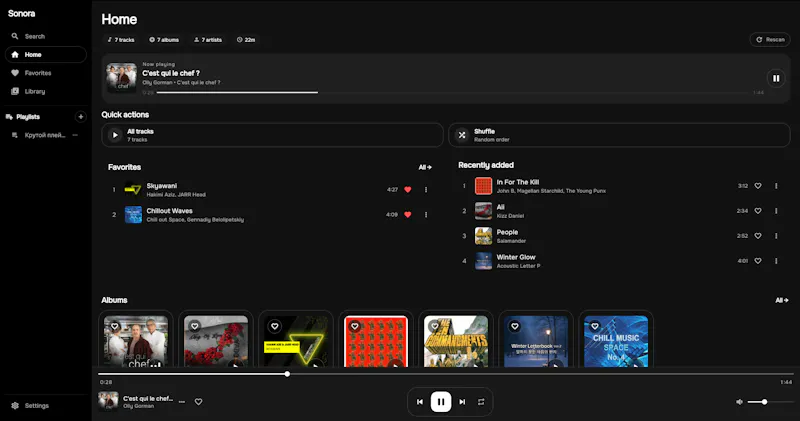The width and height of the screenshot is (800, 421).
Task: Favorite the Kizz Daniel track All
Action: click(758, 211)
